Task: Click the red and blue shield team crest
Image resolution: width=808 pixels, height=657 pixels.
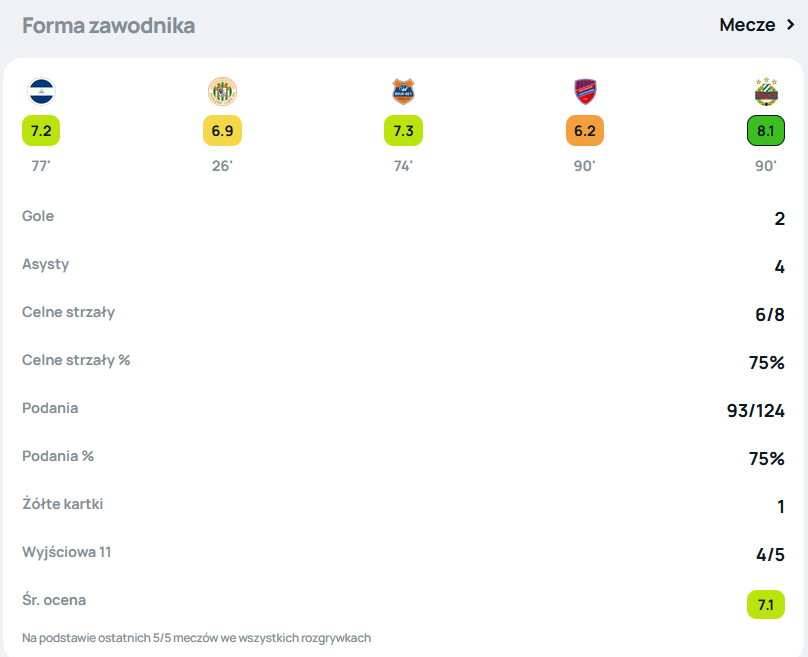Action: 585,92
